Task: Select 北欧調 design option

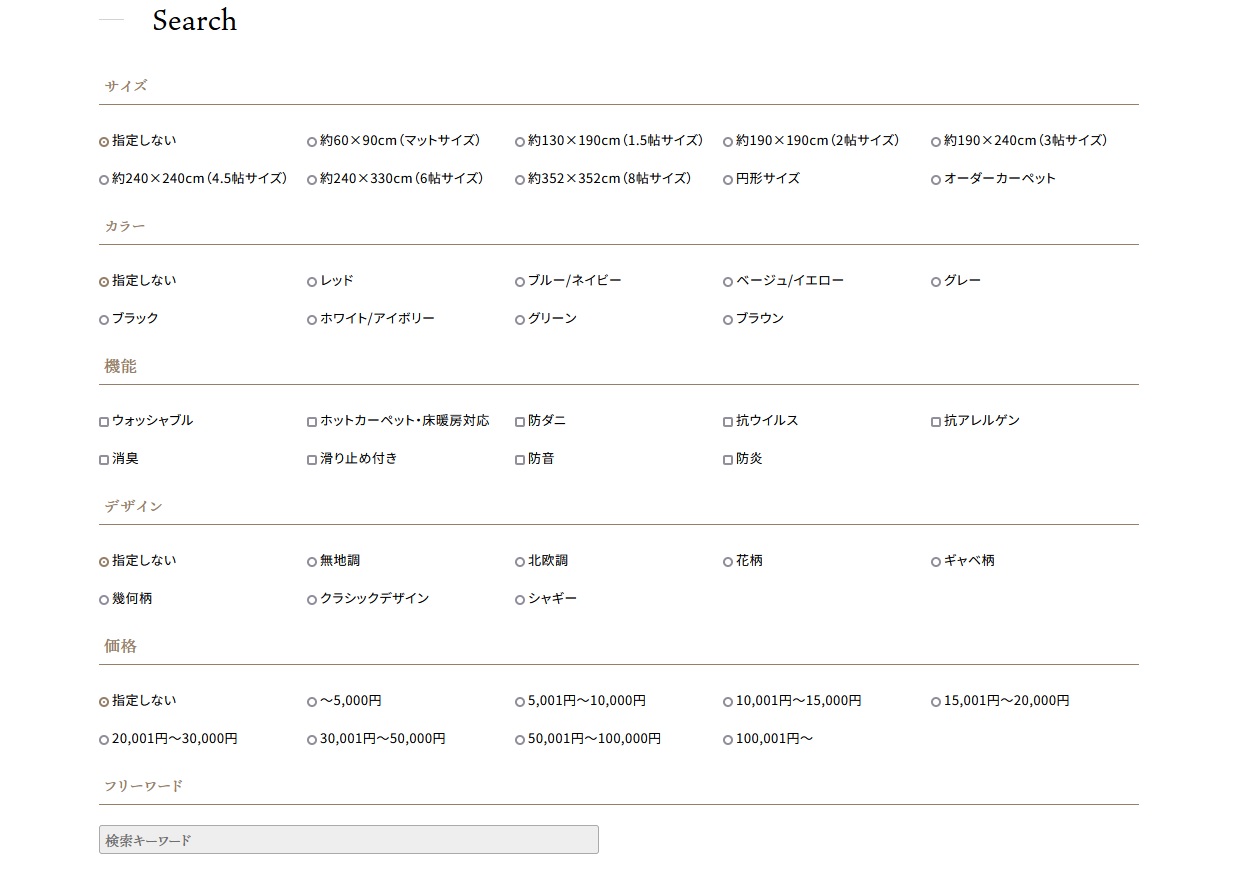Action: click(x=520, y=562)
